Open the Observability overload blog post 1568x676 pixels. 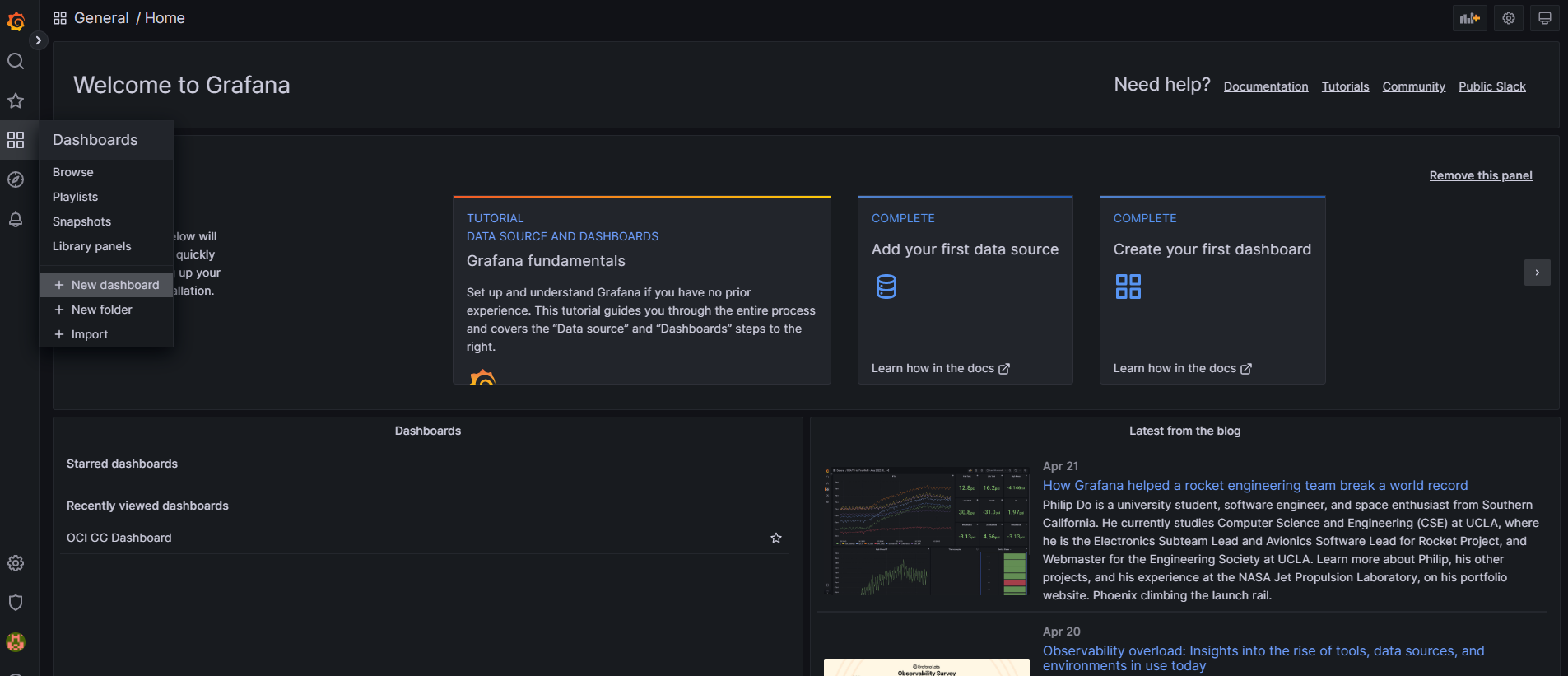[1263, 658]
